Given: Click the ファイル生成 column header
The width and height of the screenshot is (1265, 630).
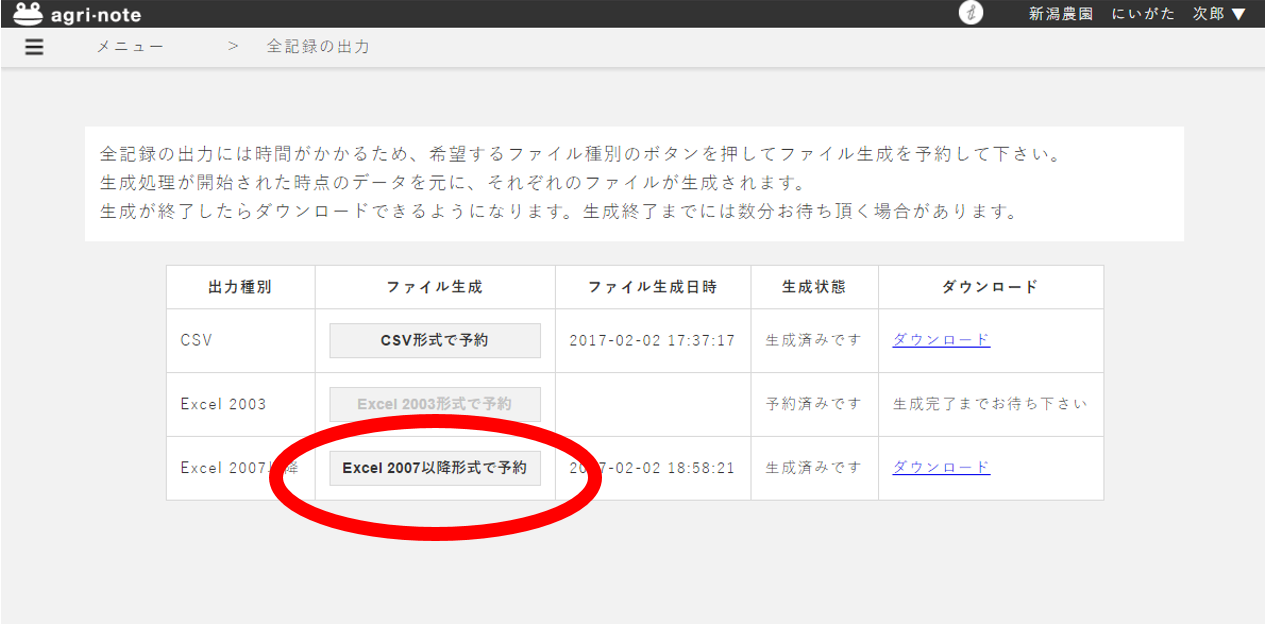Looking at the screenshot, I should (x=435, y=287).
